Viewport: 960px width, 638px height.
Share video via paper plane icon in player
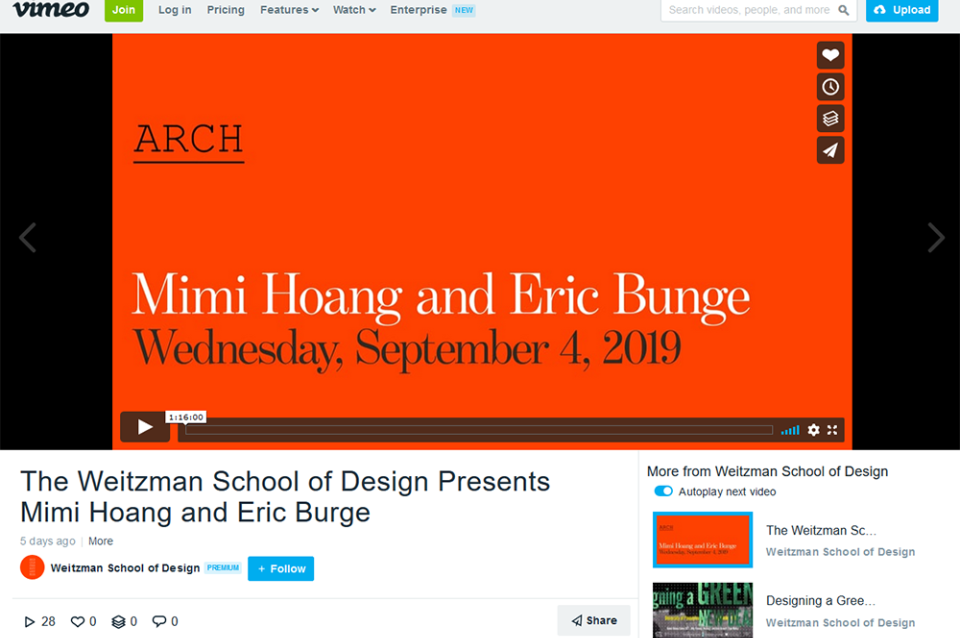tap(830, 150)
